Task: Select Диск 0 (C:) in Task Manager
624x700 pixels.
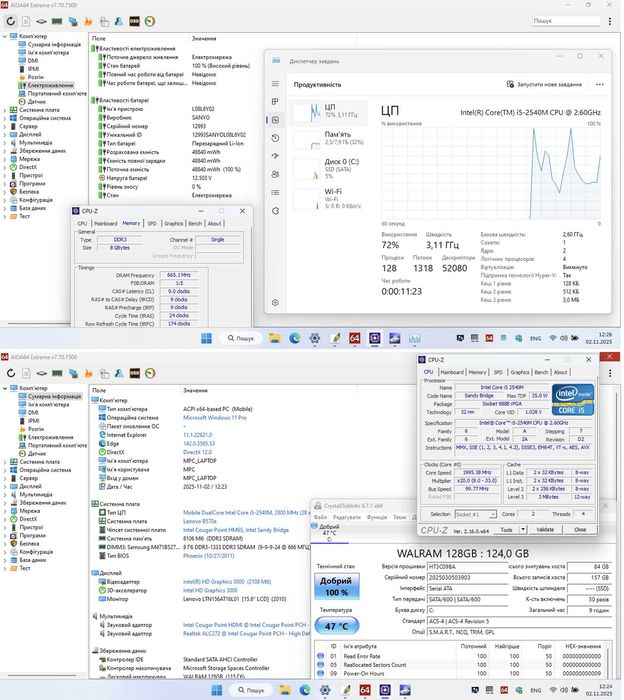Action: (329, 168)
